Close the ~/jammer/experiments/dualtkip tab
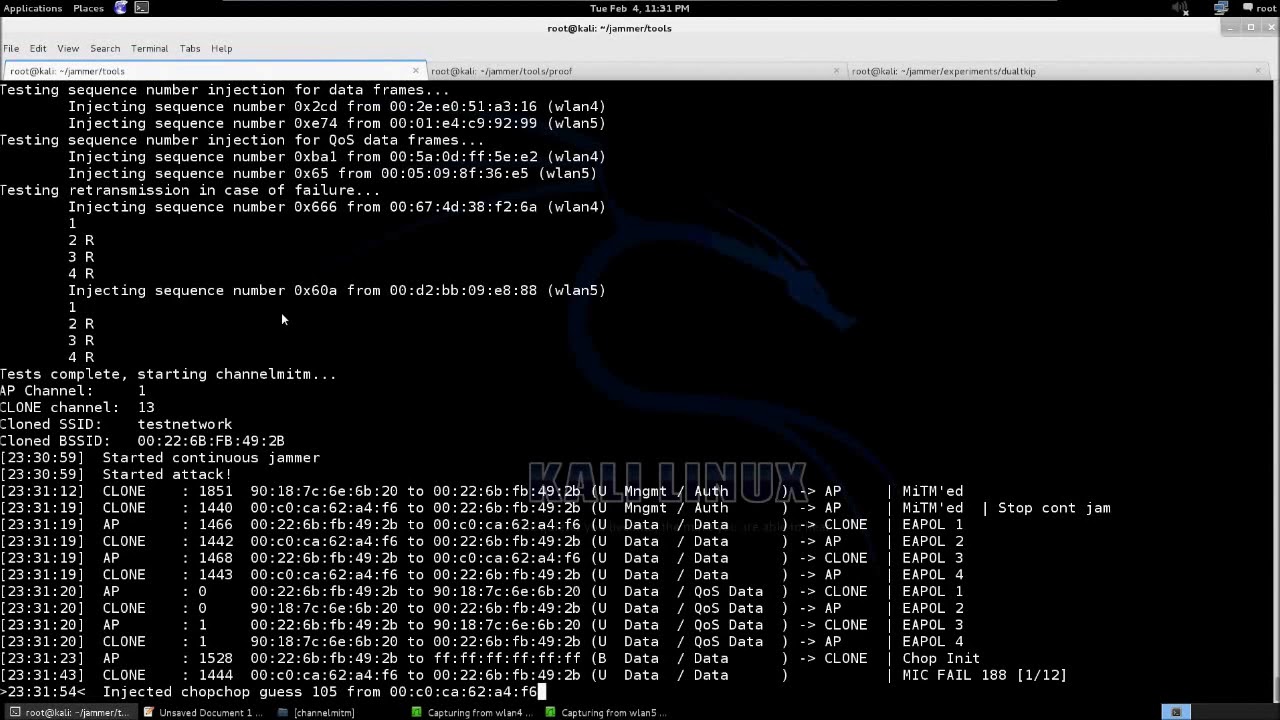The image size is (1280, 720). [x=1258, y=70]
